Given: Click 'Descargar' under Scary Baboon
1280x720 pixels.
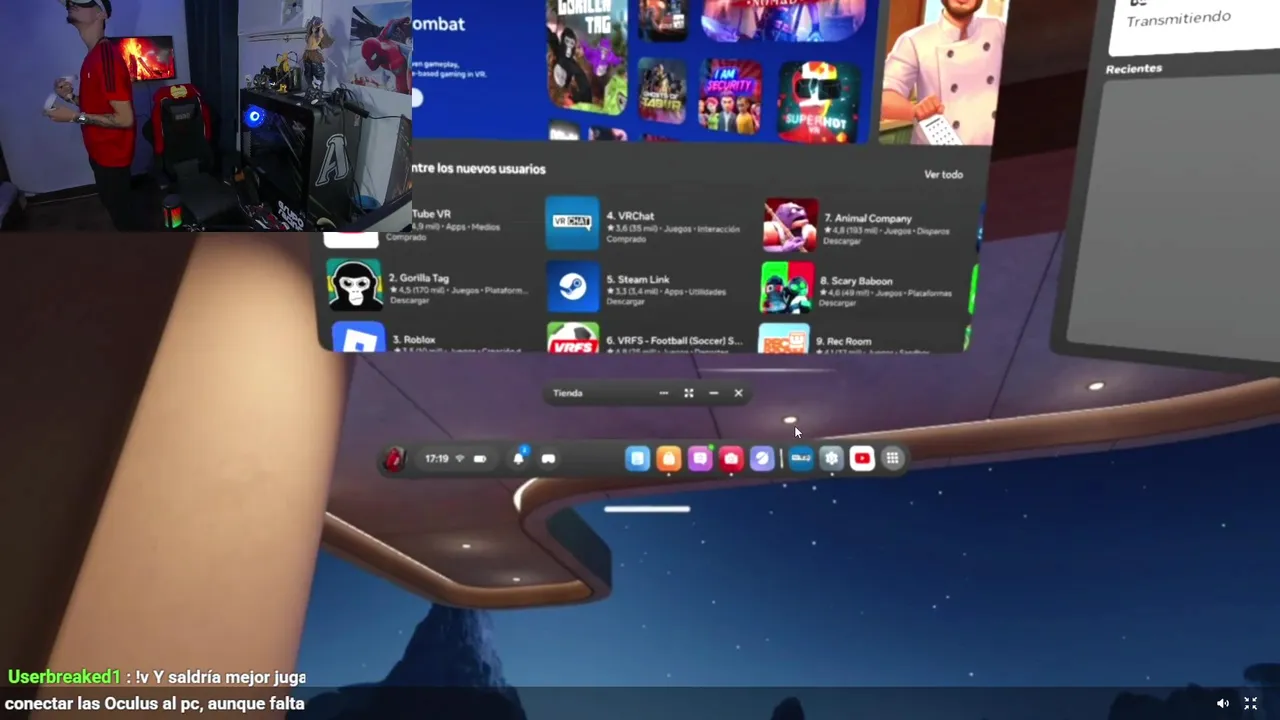Looking at the screenshot, I should (x=840, y=303).
